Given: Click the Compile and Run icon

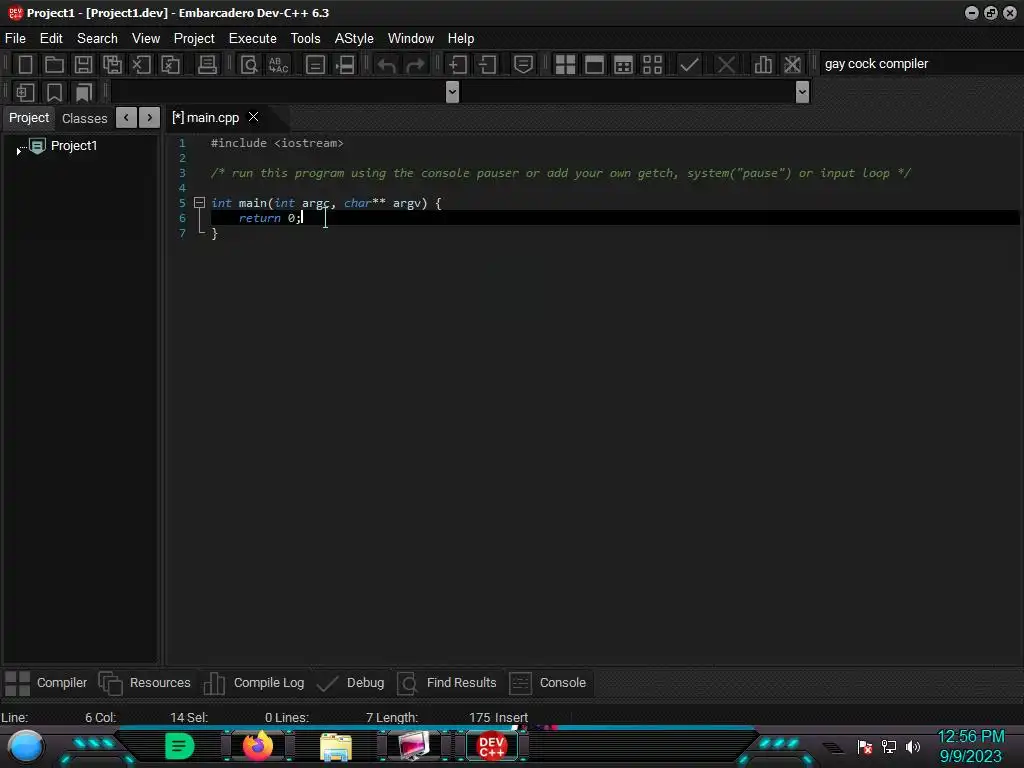Looking at the screenshot, I should pyautogui.click(x=624, y=65).
